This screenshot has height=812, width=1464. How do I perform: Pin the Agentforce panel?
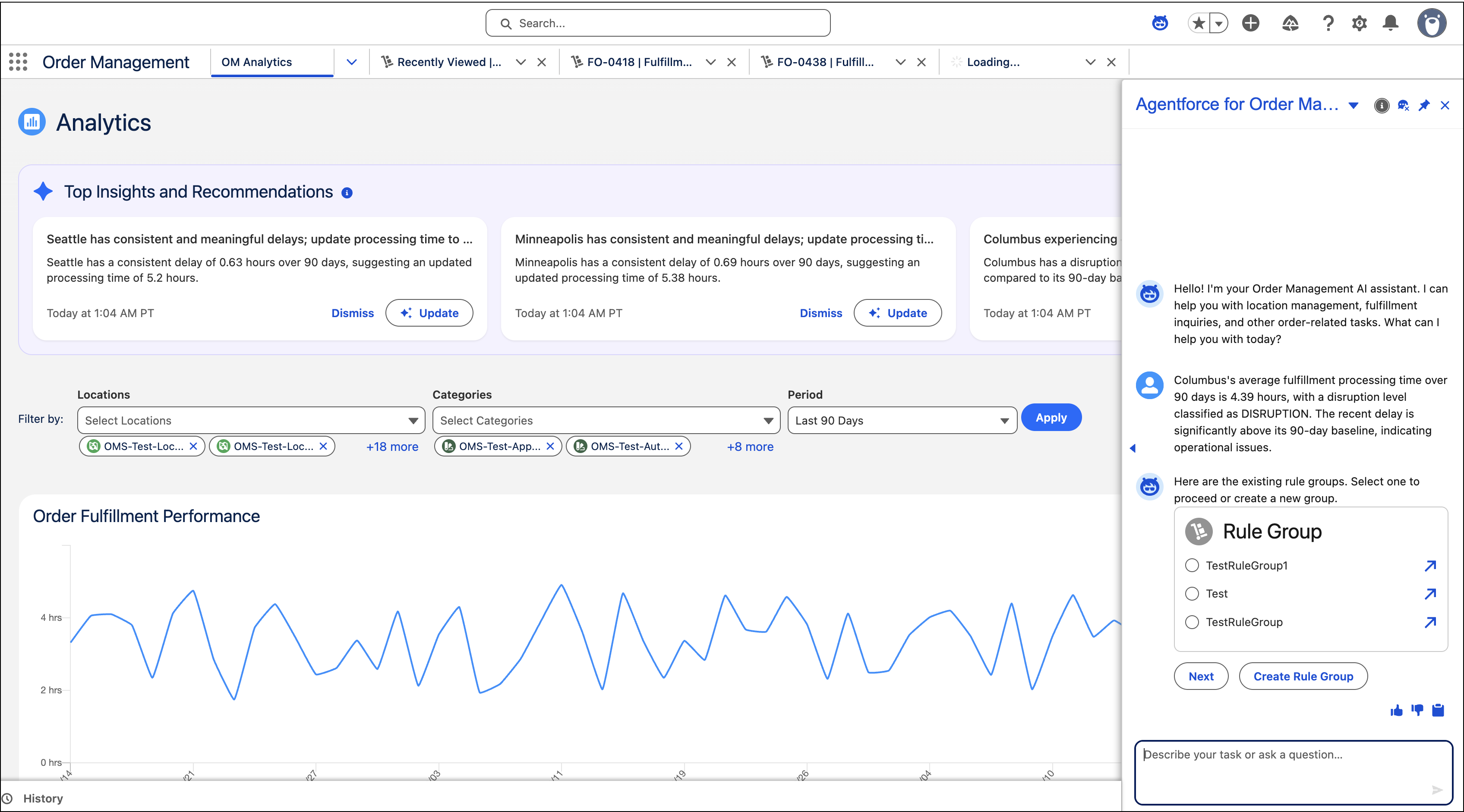(x=1424, y=105)
